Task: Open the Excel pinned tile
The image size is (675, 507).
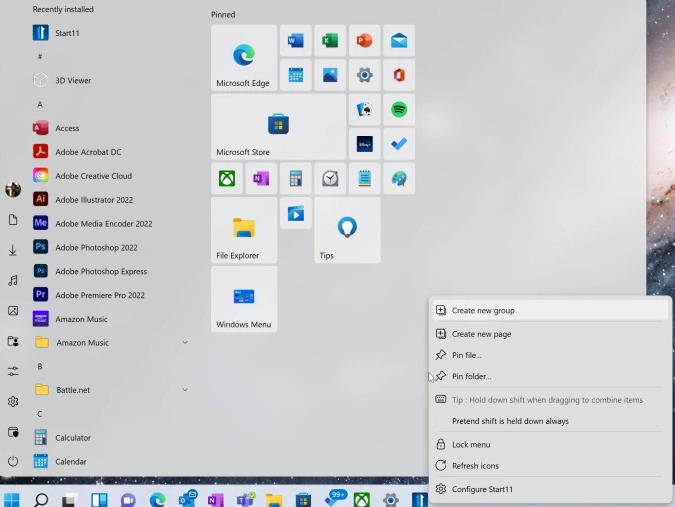Action: pos(330,40)
